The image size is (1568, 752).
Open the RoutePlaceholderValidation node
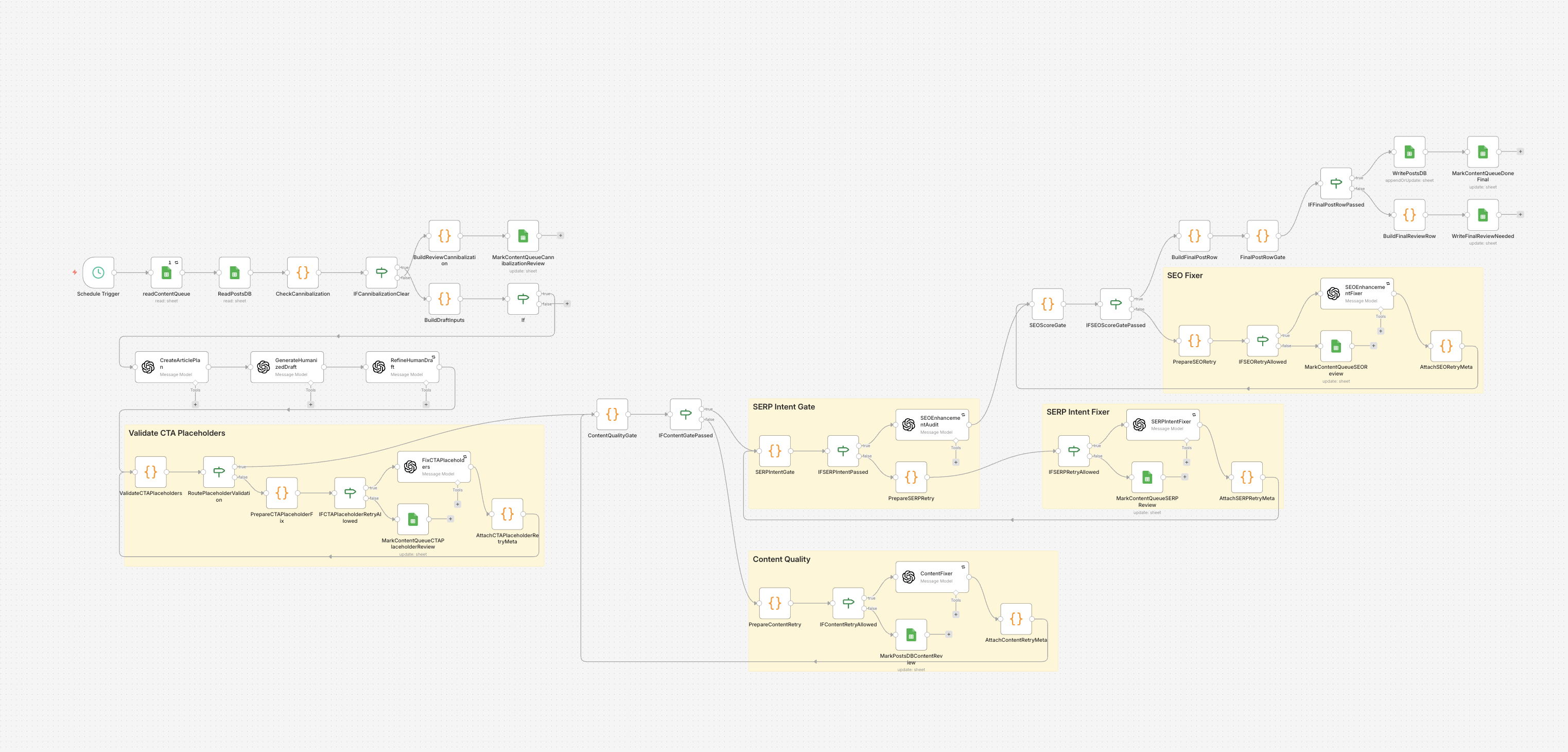coord(219,472)
